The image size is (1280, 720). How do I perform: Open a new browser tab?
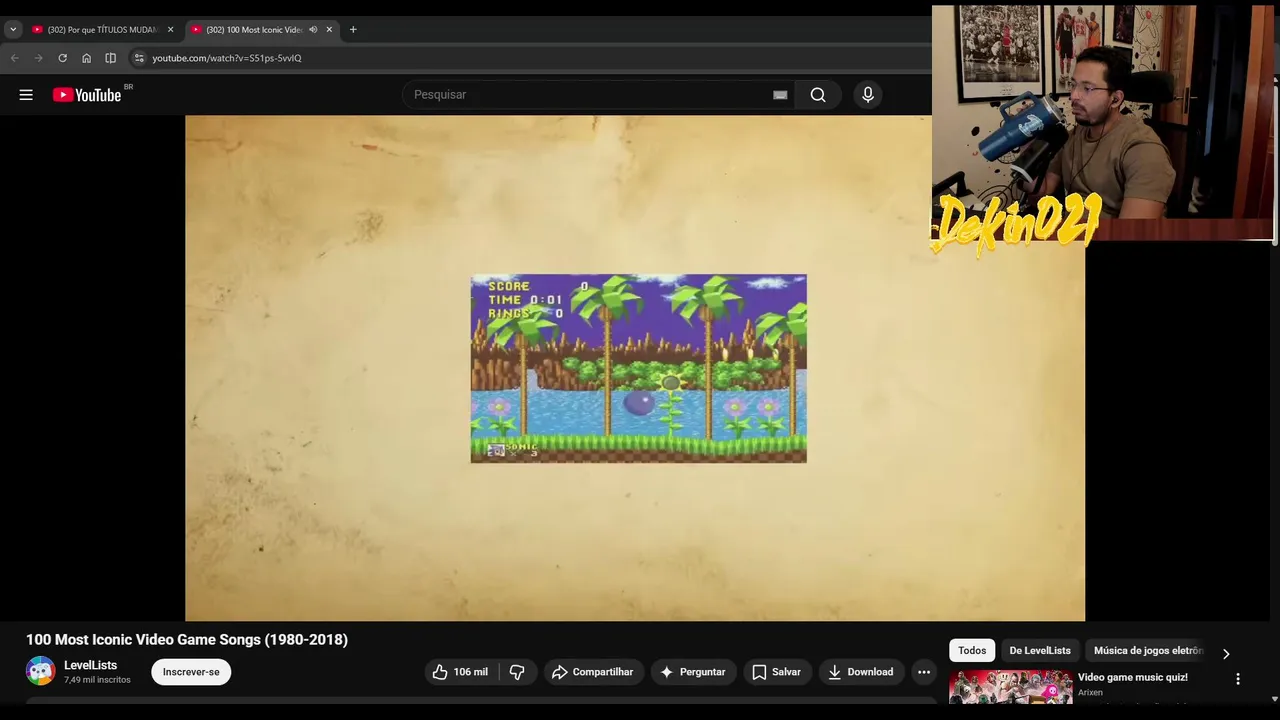(353, 30)
